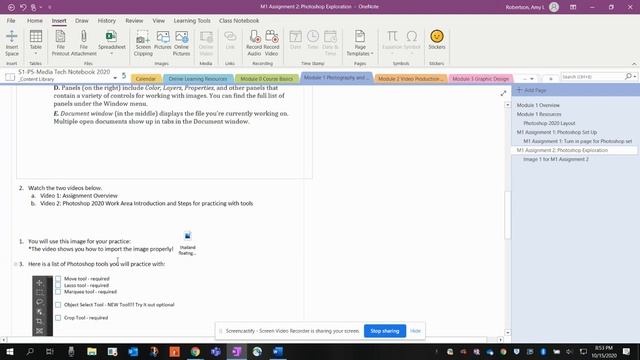
Task: Check the Move tool - required box
Action: point(58,279)
